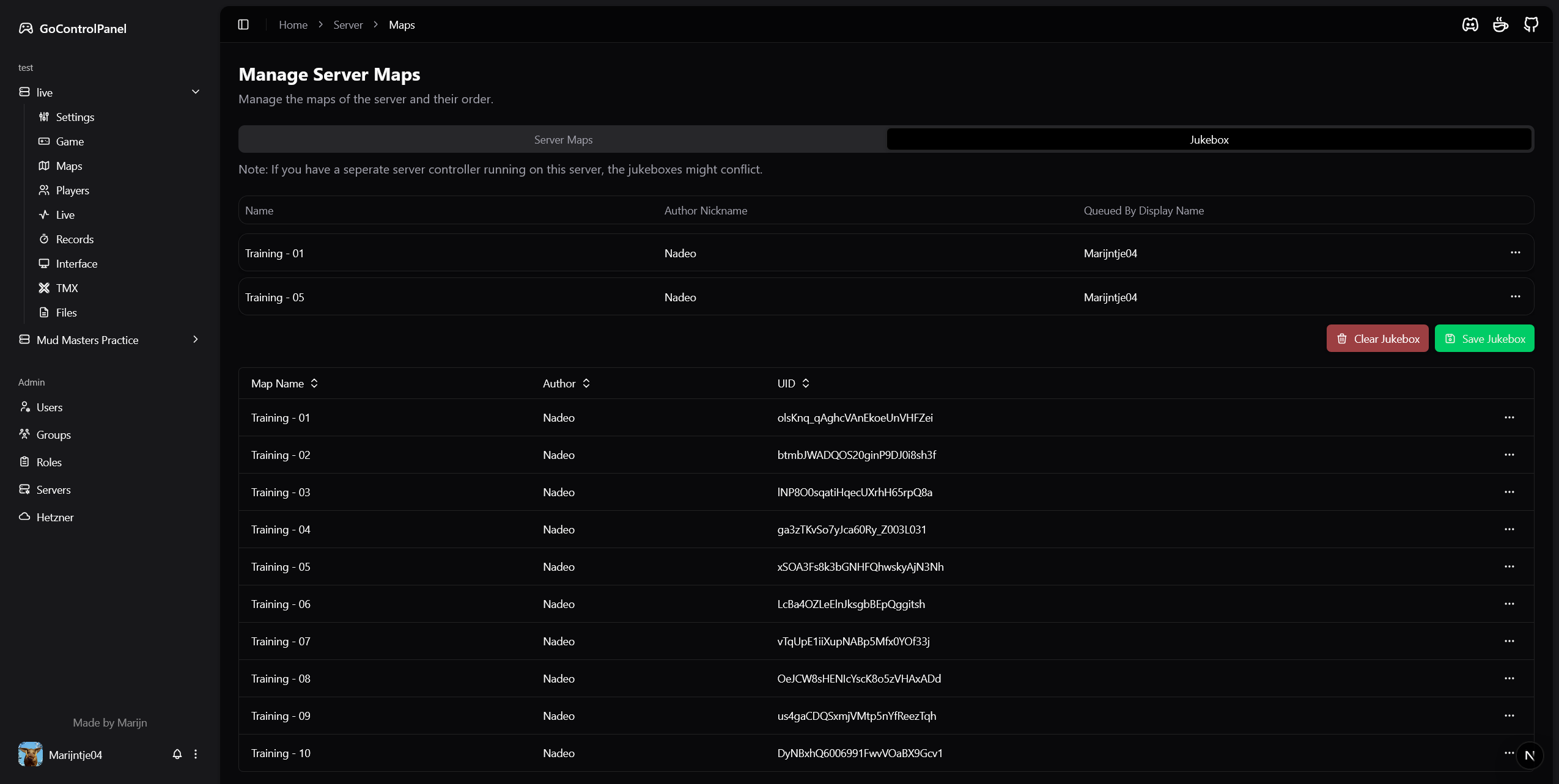Toggle the sidebar panel icon
The image size is (1559, 784).
click(243, 24)
